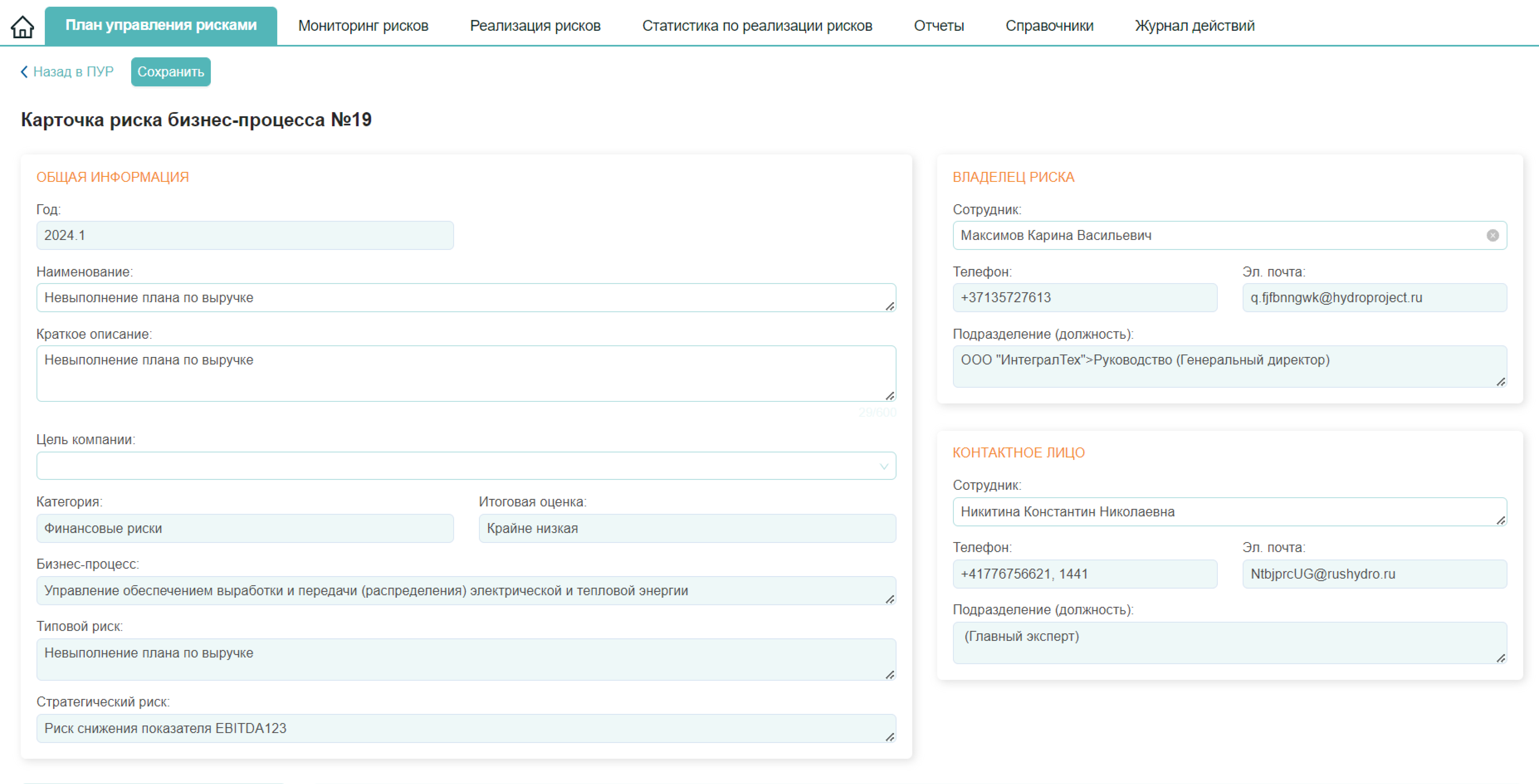Image resolution: width=1539 pixels, height=784 pixels.
Task: Select the Стратегический риск field
Action: [x=466, y=728]
